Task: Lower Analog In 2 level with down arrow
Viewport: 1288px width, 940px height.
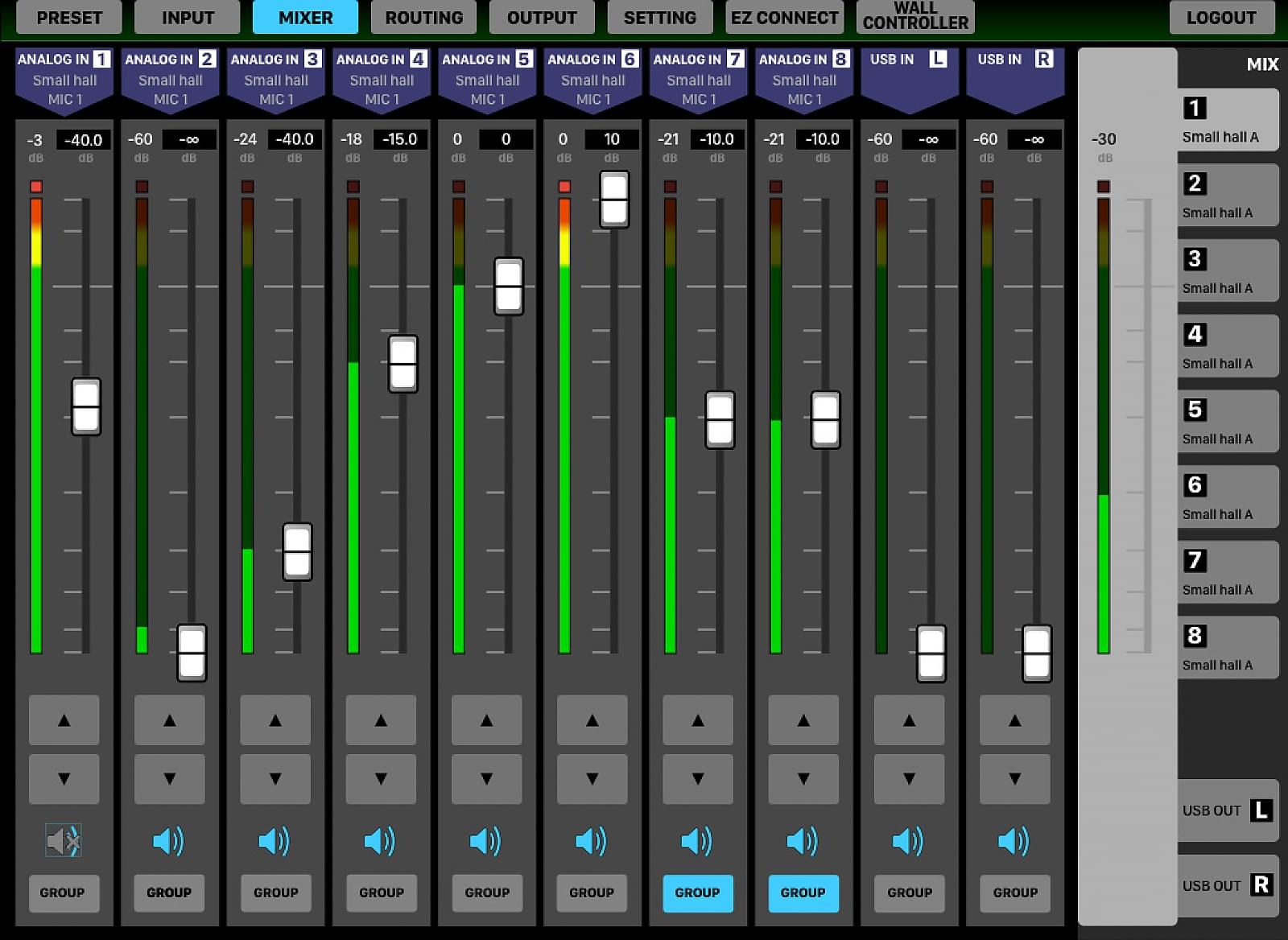Action: 169,779
